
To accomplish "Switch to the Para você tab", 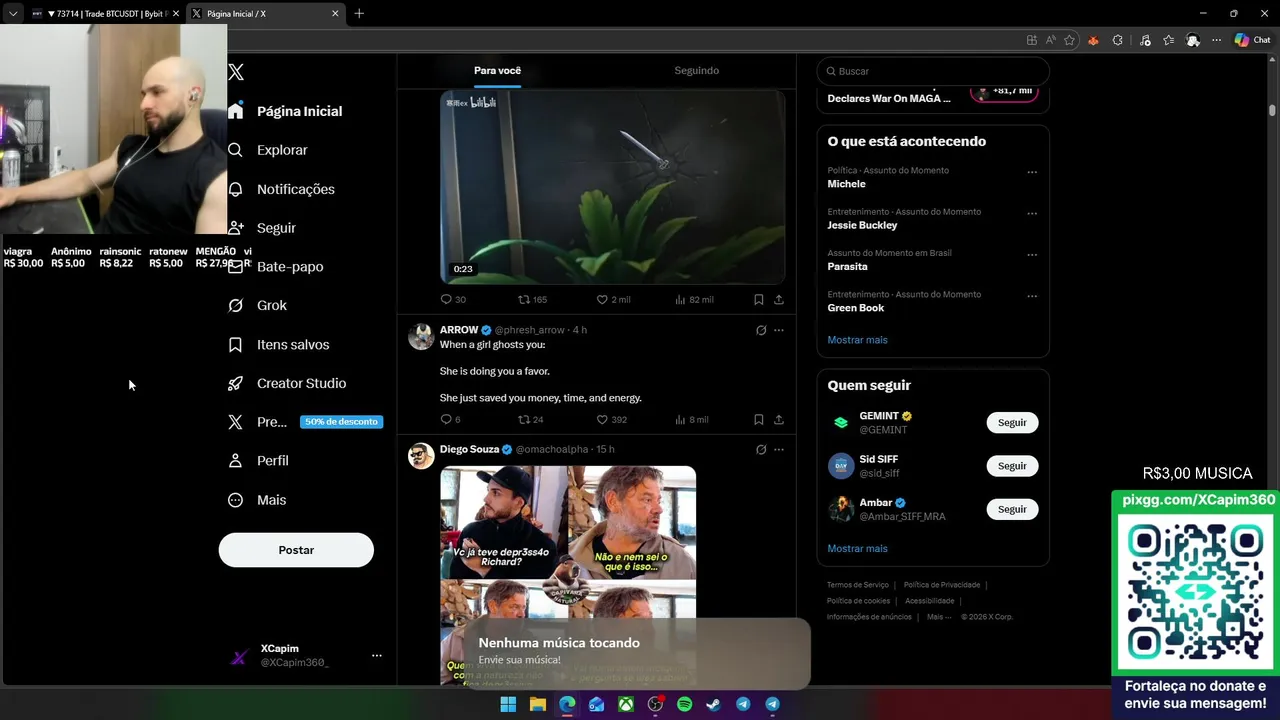I will click(x=497, y=71).
